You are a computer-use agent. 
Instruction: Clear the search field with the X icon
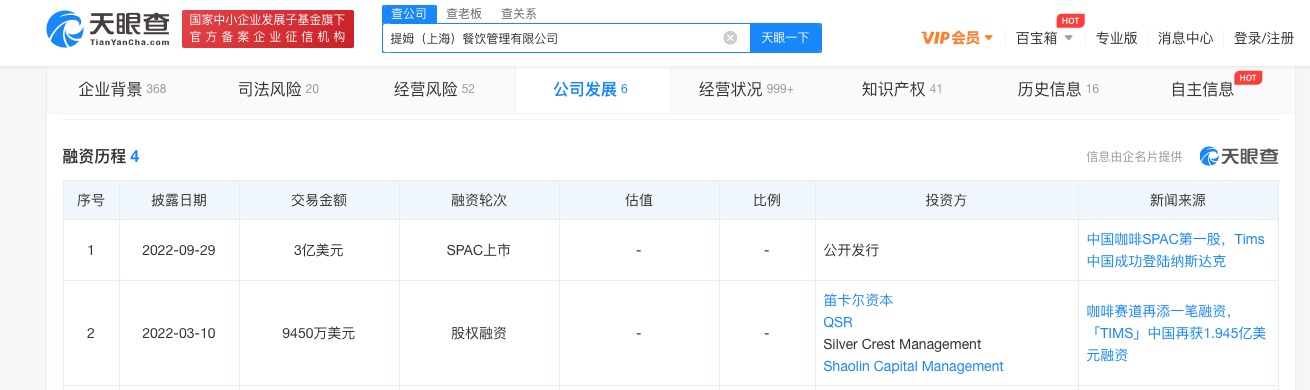click(x=730, y=38)
